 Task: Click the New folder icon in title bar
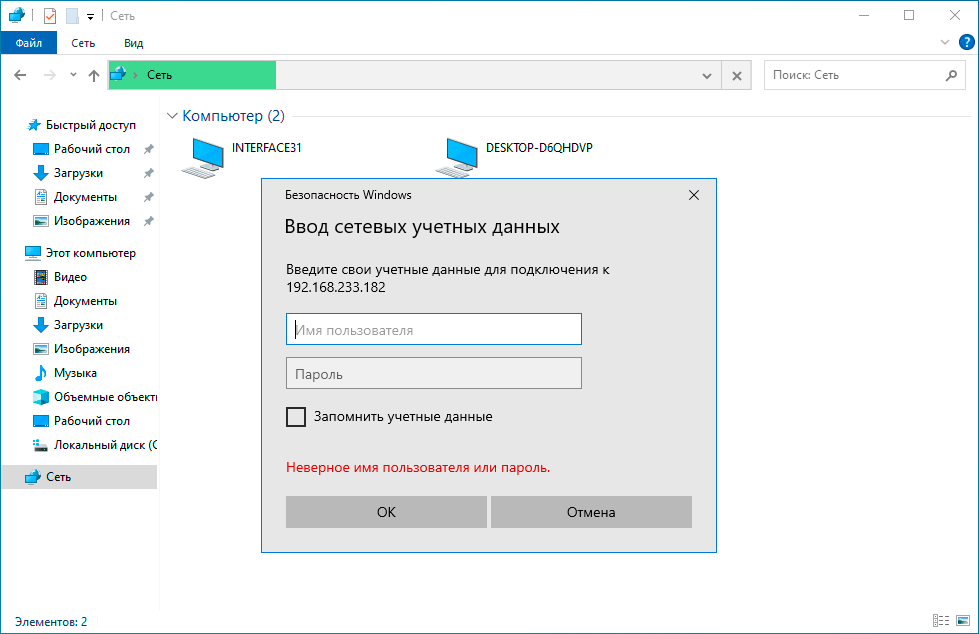[x=72, y=16]
